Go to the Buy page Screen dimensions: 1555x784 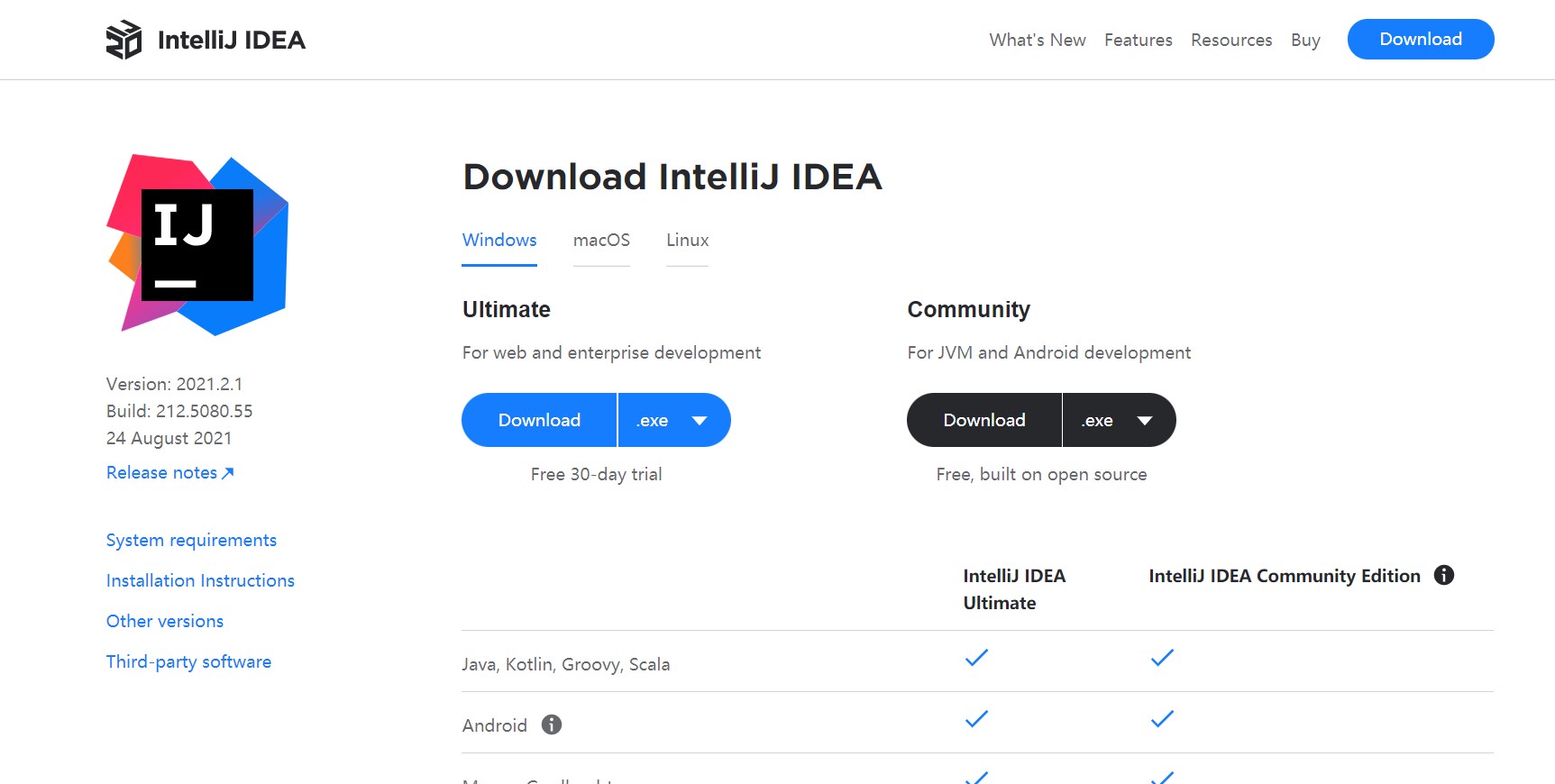click(x=1305, y=40)
